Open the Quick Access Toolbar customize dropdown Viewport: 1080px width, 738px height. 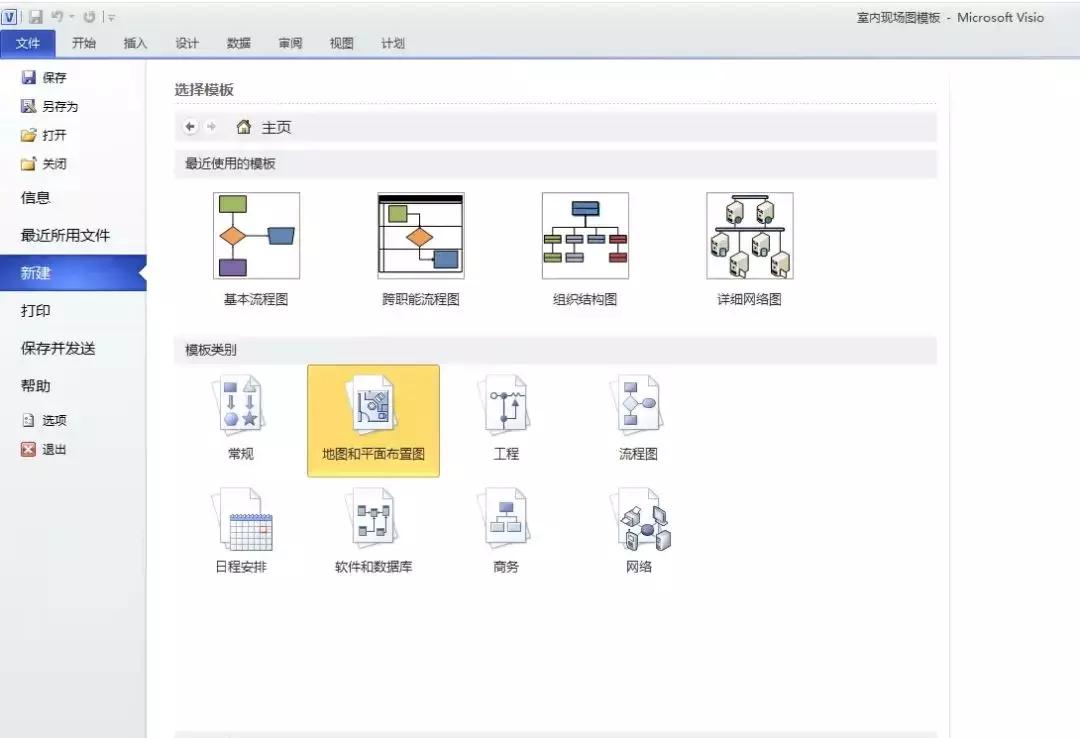pos(111,17)
